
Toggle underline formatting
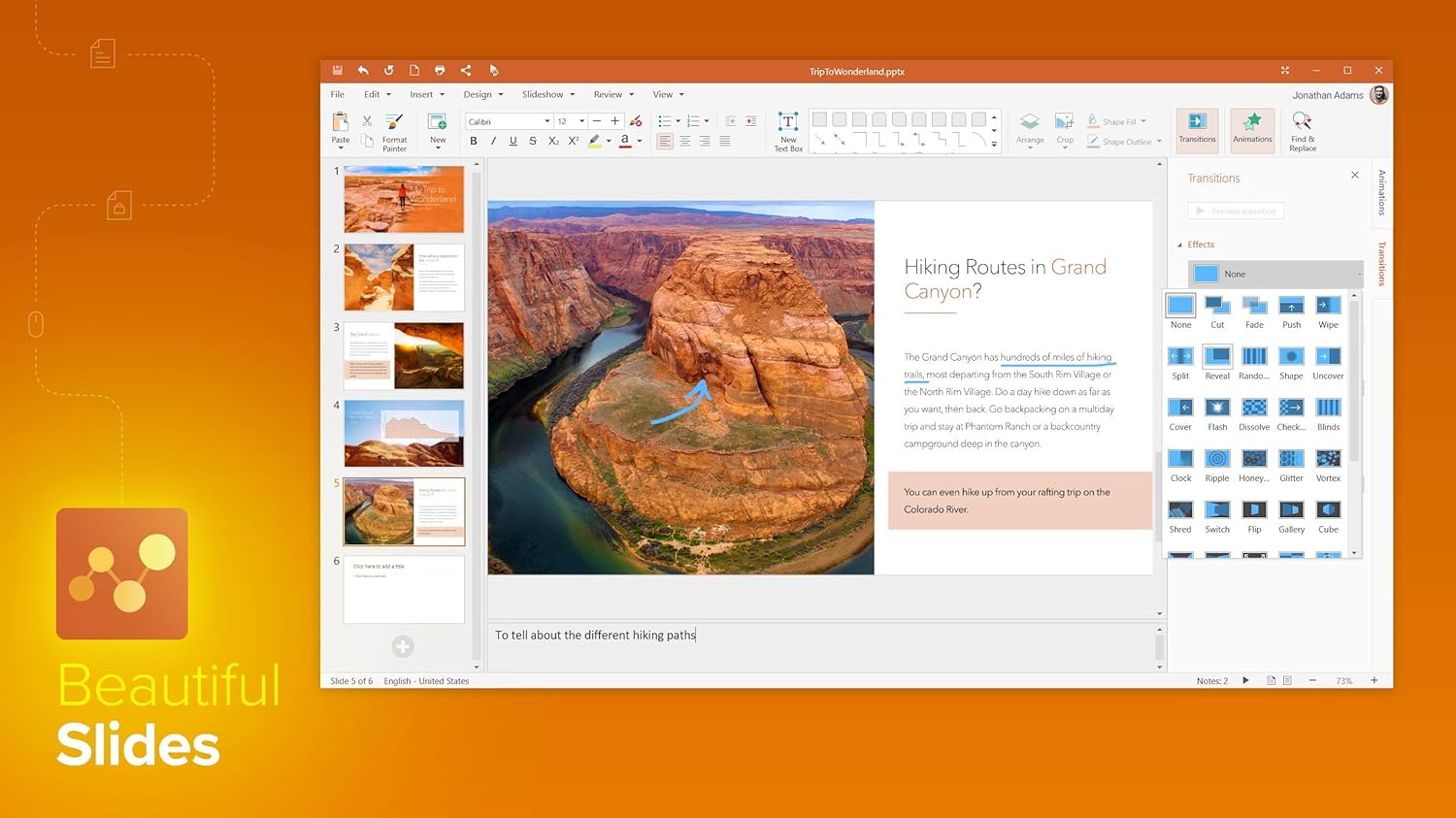point(513,142)
